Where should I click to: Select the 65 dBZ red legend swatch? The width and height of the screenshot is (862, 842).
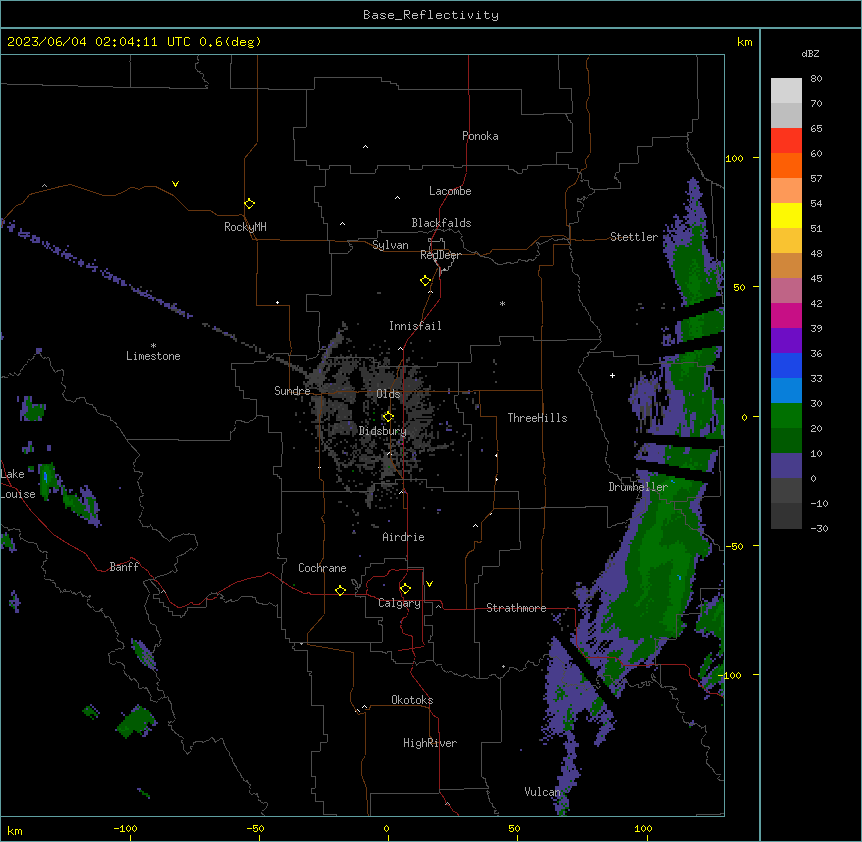[x=786, y=141]
